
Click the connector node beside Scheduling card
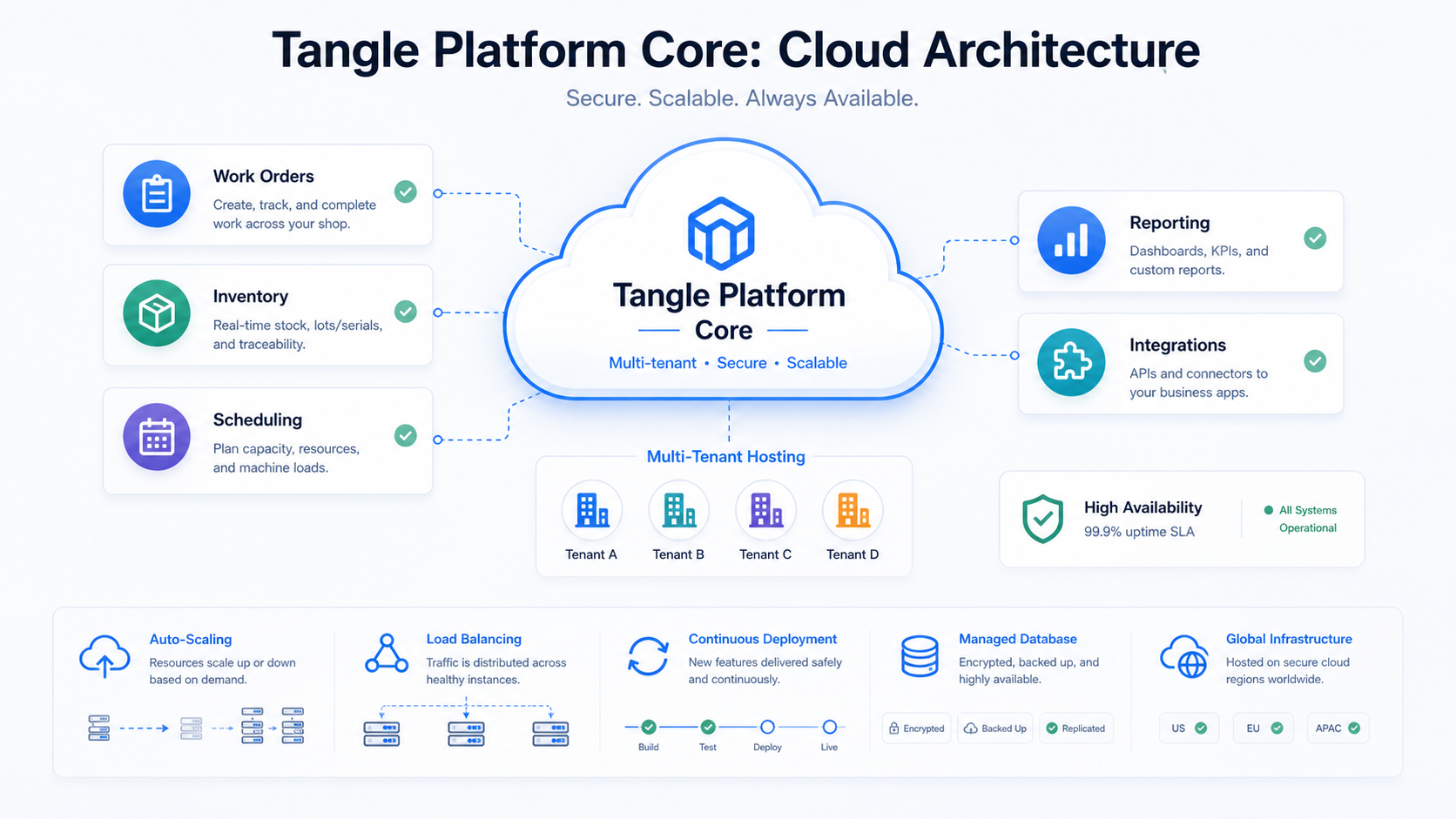click(438, 440)
